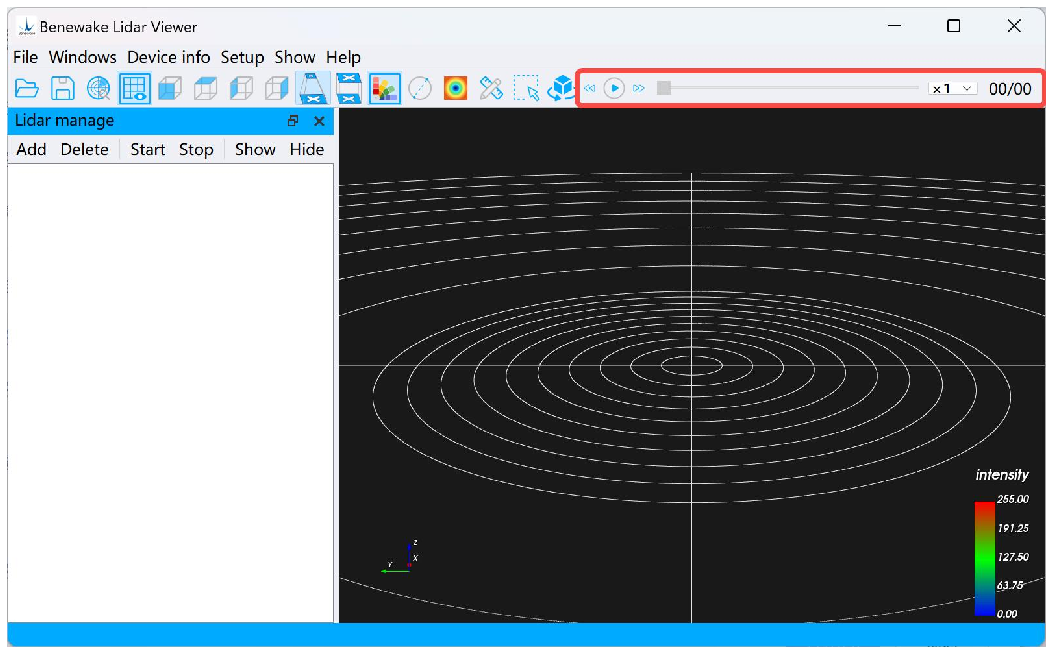Toggle the perspective projection icon

click(313, 89)
